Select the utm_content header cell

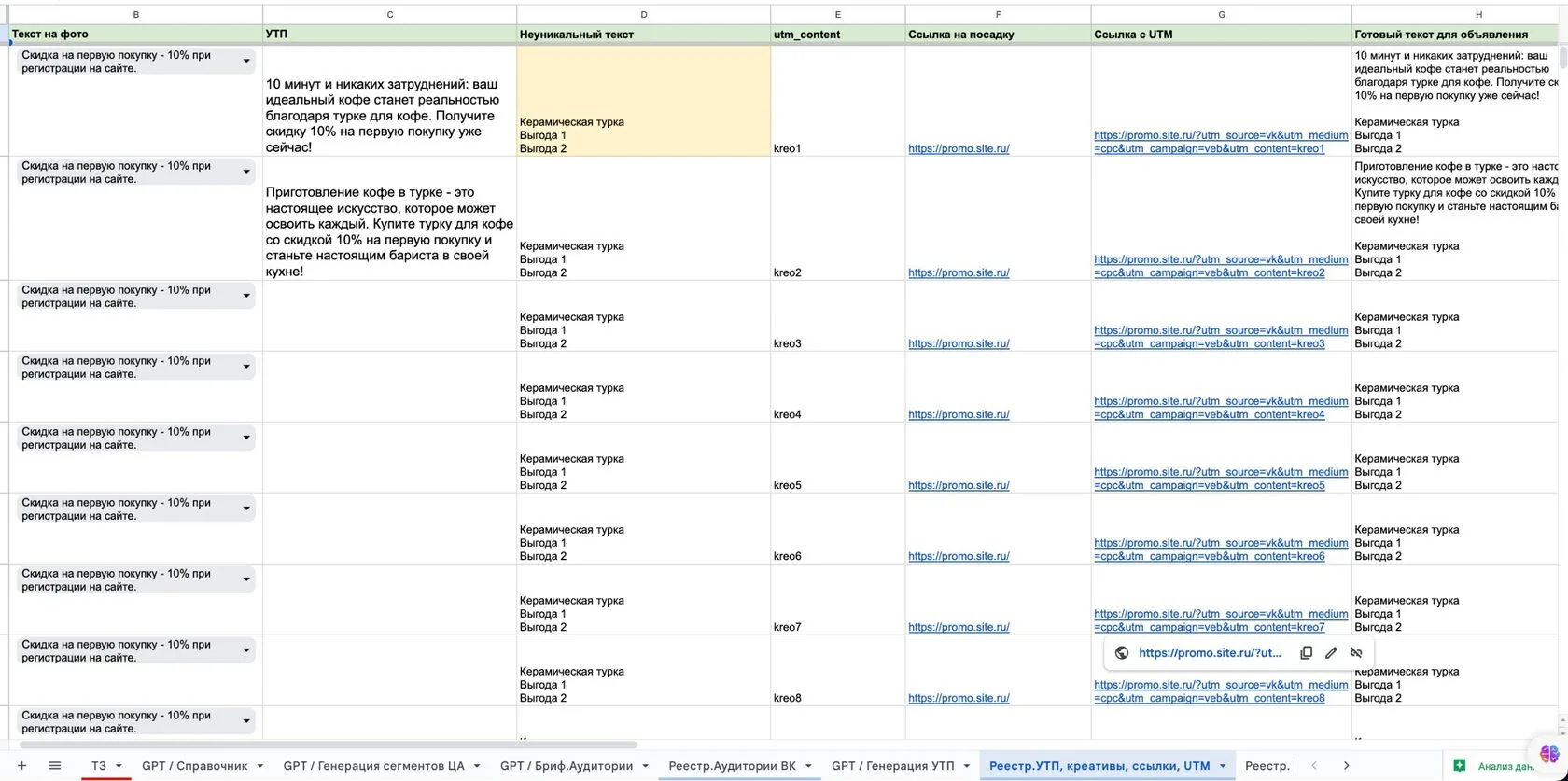[x=837, y=35]
